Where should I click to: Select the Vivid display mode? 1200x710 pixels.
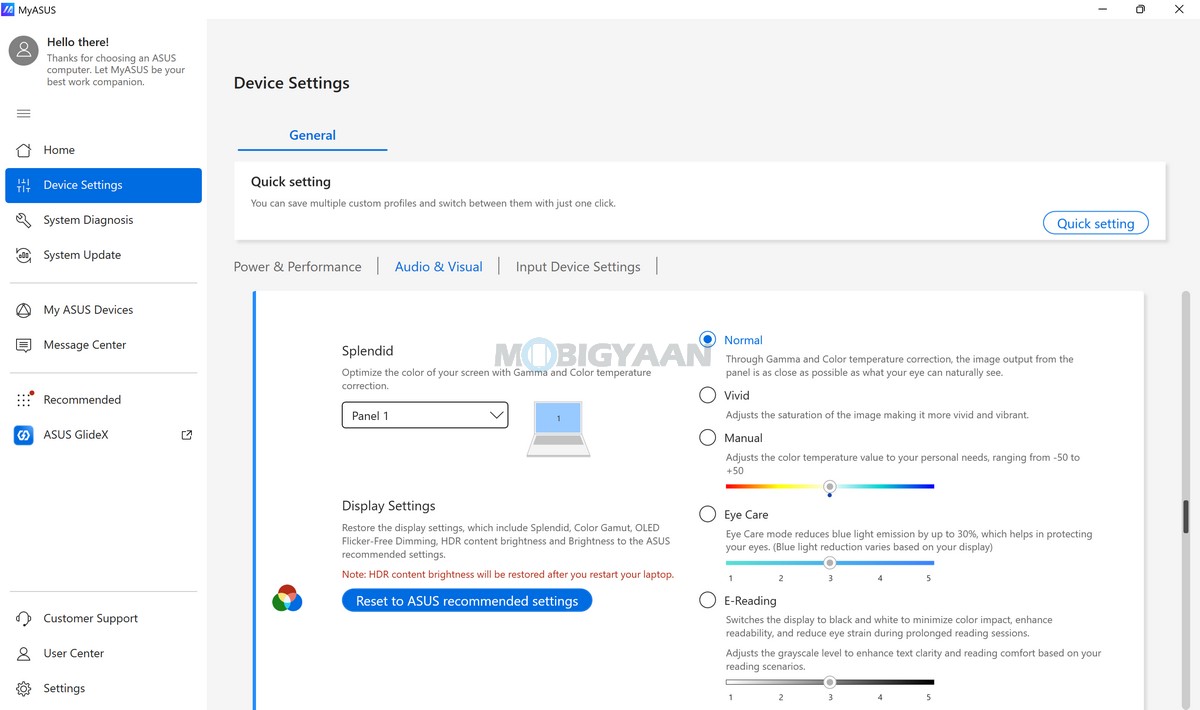(x=708, y=395)
